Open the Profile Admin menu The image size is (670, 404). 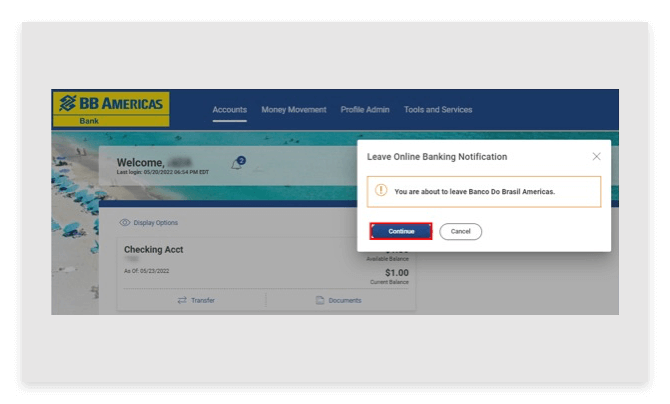click(x=365, y=109)
